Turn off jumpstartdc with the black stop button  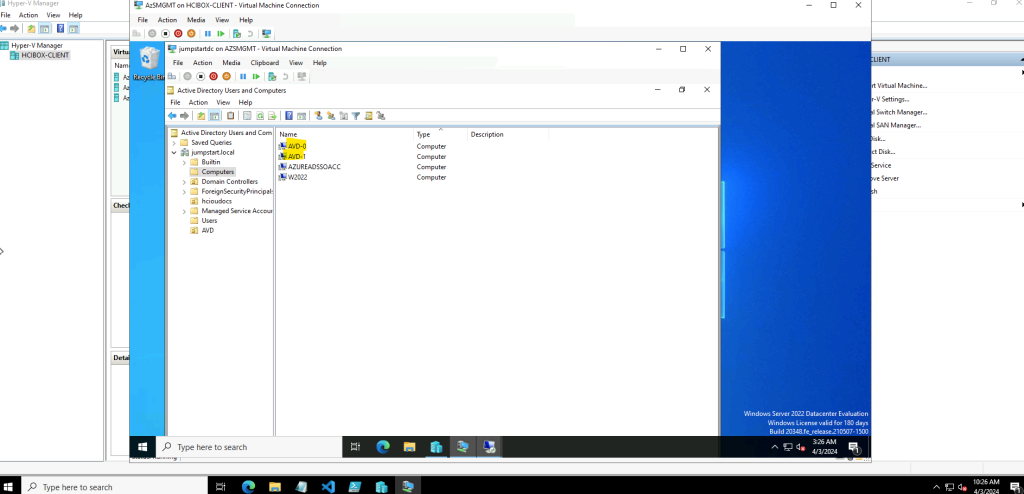pyautogui.click(x=200, y=76)
